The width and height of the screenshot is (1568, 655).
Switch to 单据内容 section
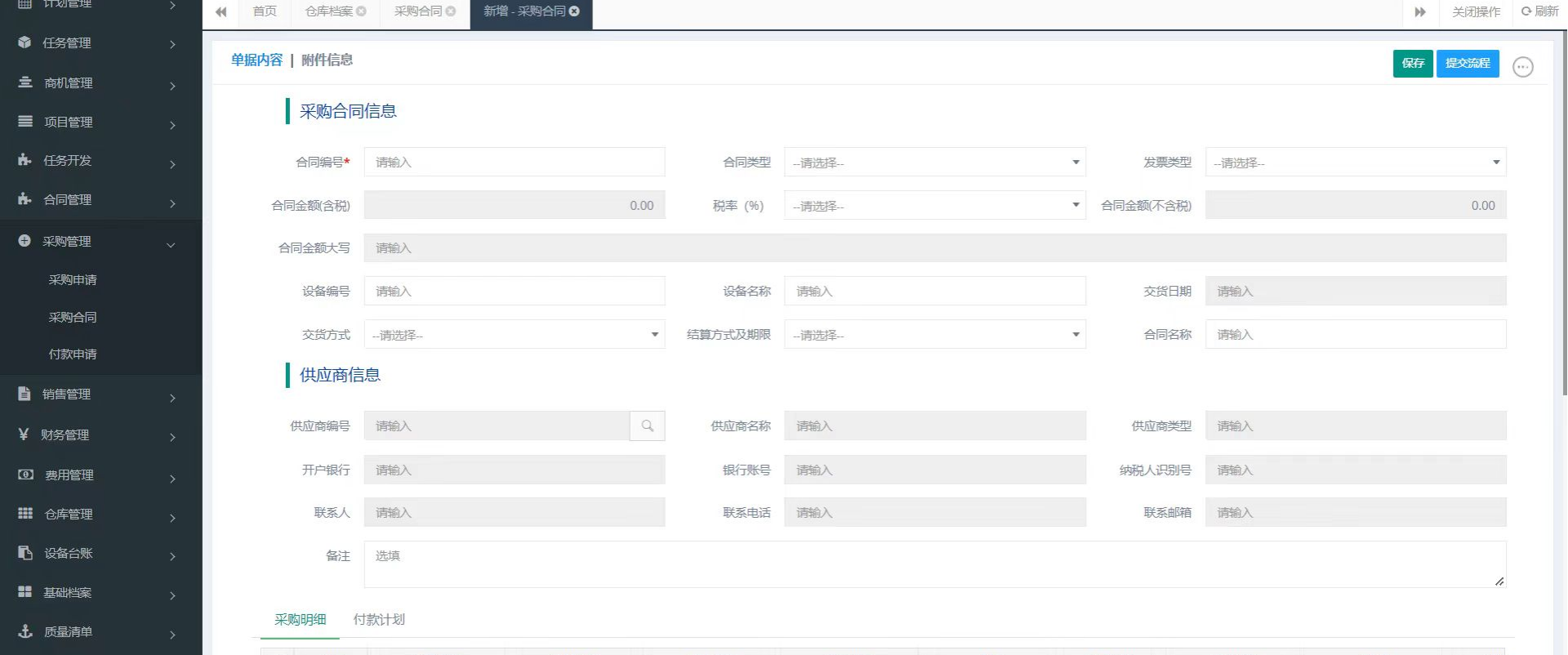[x=256, y=60]
